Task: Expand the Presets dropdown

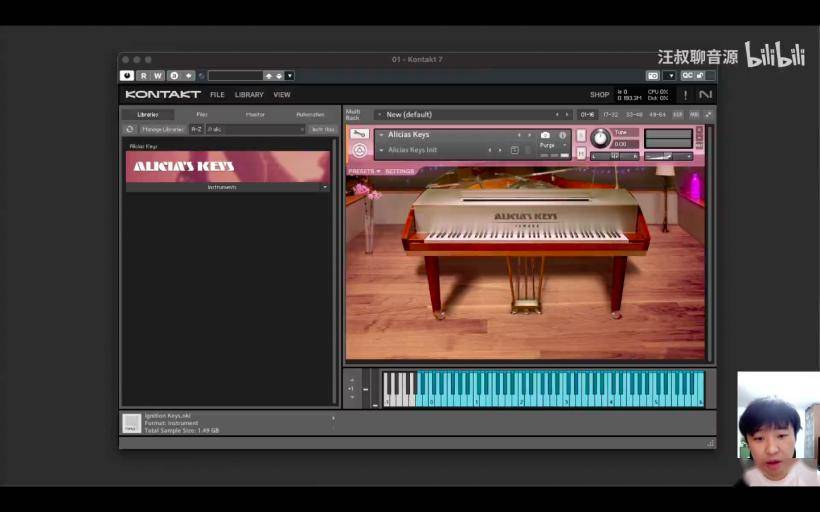Action: (x=364, y=171)
